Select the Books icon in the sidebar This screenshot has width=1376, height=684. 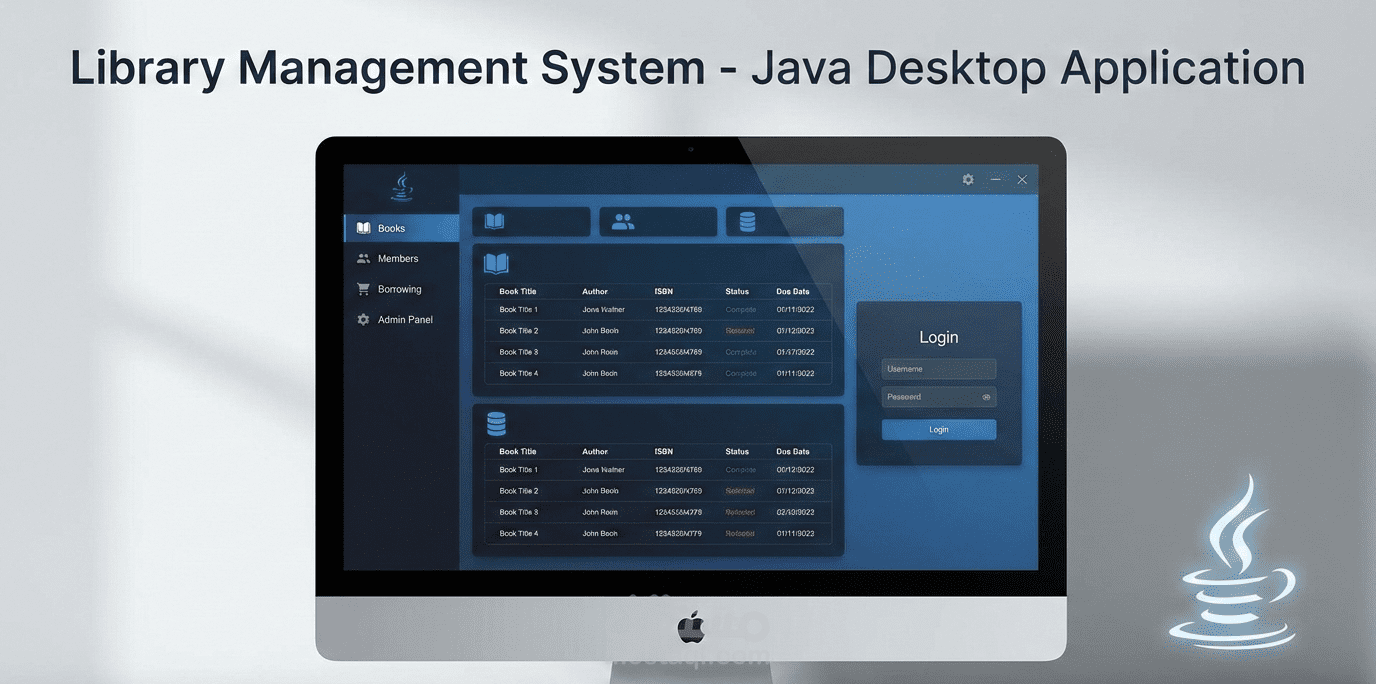362,227
